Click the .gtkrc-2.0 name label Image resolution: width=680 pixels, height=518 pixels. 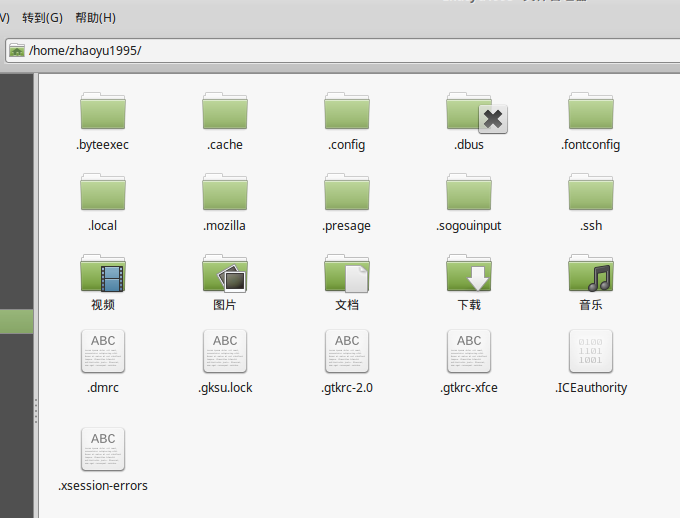(x=347, y=387)
